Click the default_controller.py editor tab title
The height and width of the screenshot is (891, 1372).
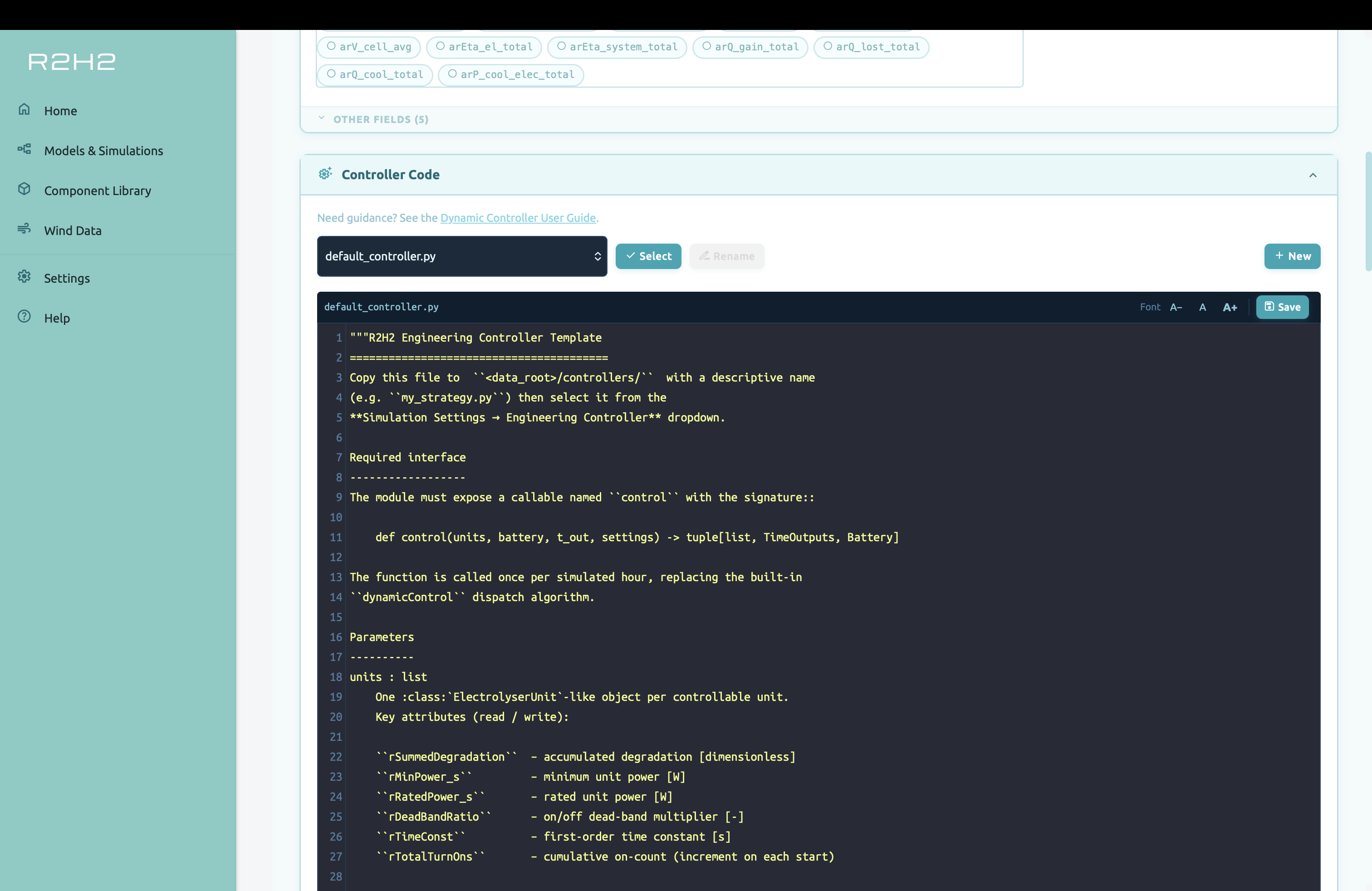click(382, 307)
